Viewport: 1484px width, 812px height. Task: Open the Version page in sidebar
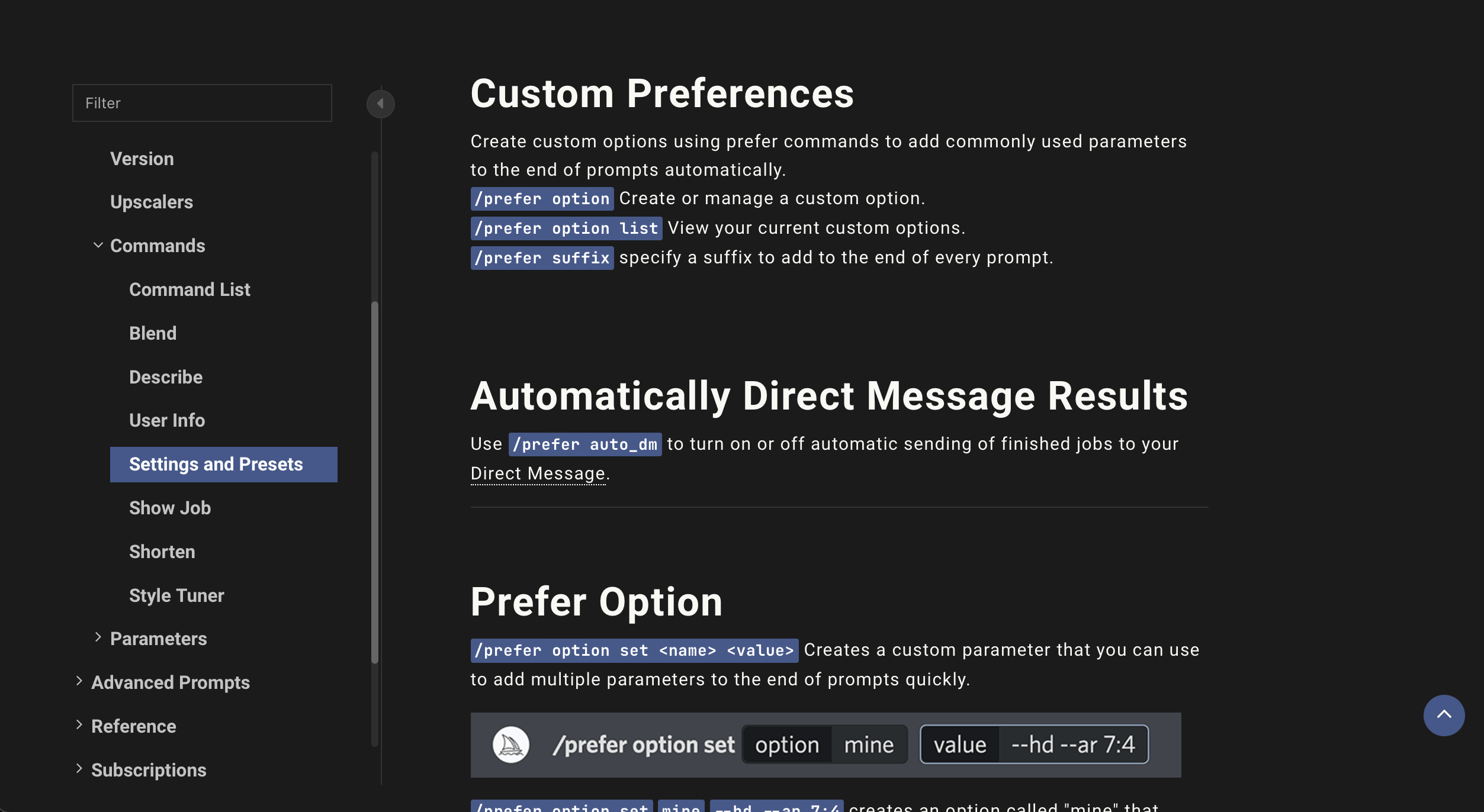pos(142,159)
